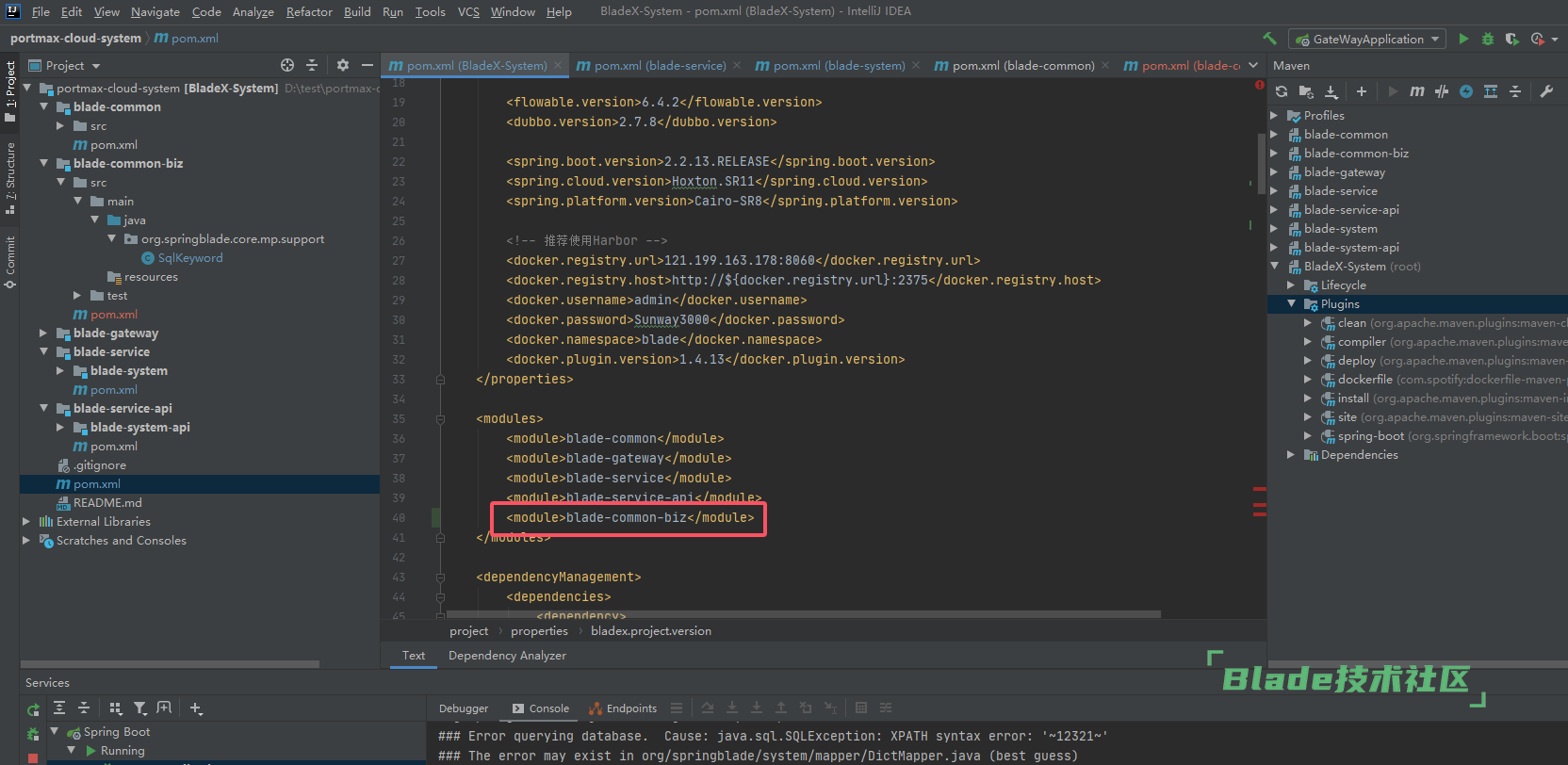Collapse all in the Maven panel
Screen dimensions: 1568x765
coord(1515,91)
